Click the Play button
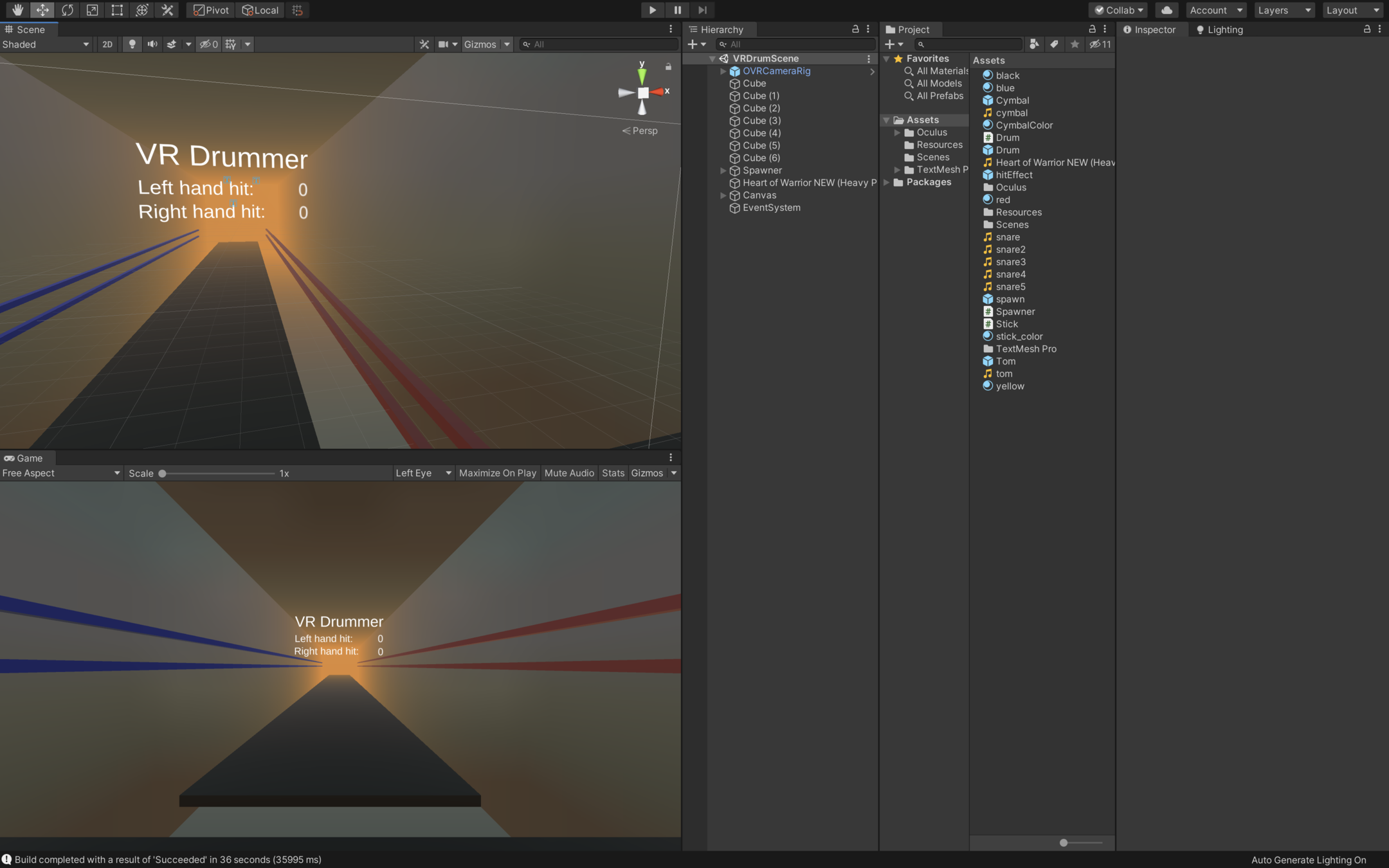1389x868 pixels. [652, 10]
